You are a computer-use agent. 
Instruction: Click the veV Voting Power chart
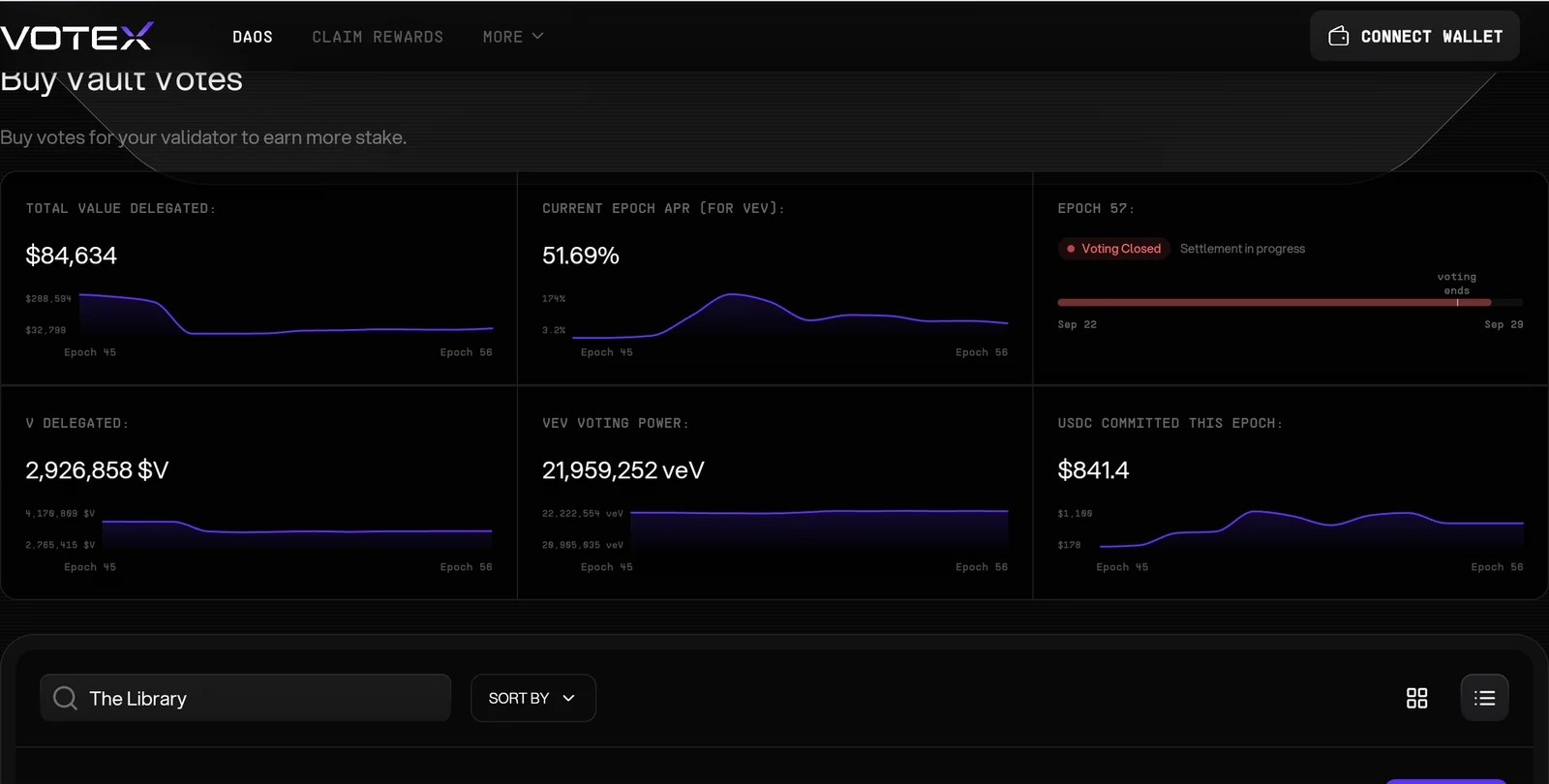coord(819,528)
